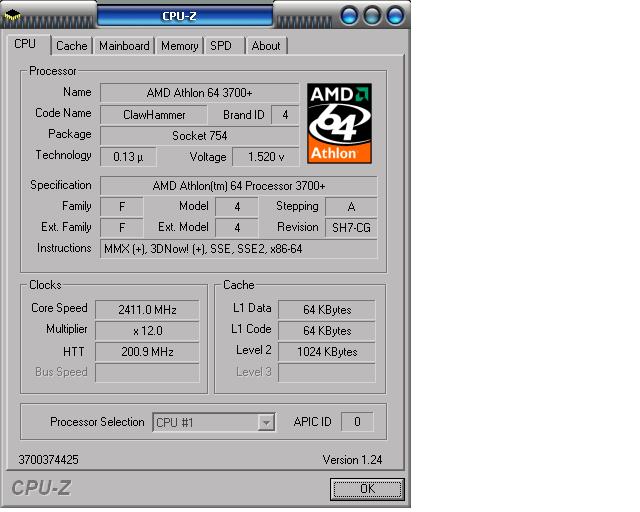Click the ClawHammer code name value
This screenshot has height=512, width=640.
(x=154, y=115)
